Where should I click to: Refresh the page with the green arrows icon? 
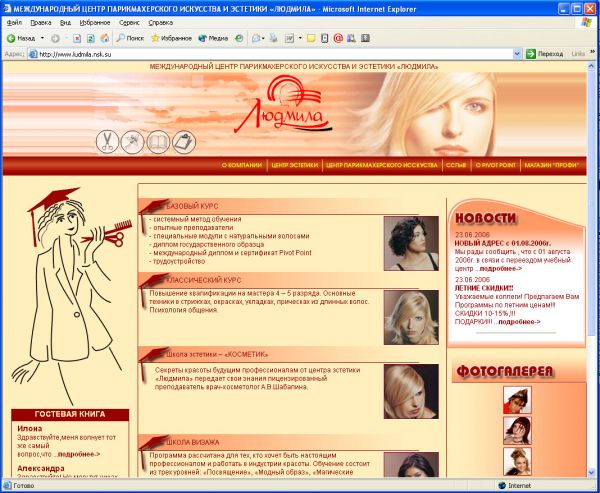tap(91, 38)
